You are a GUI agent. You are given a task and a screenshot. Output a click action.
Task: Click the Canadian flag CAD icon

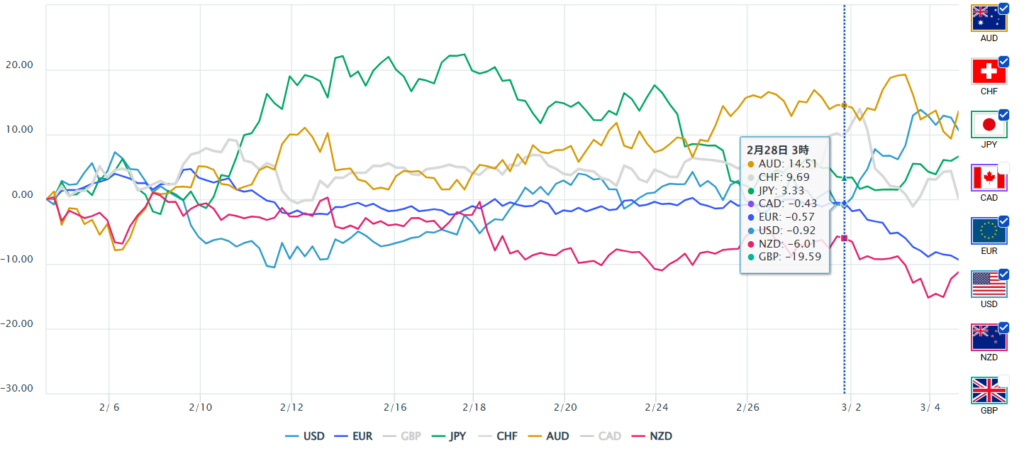tap(989, 180)
